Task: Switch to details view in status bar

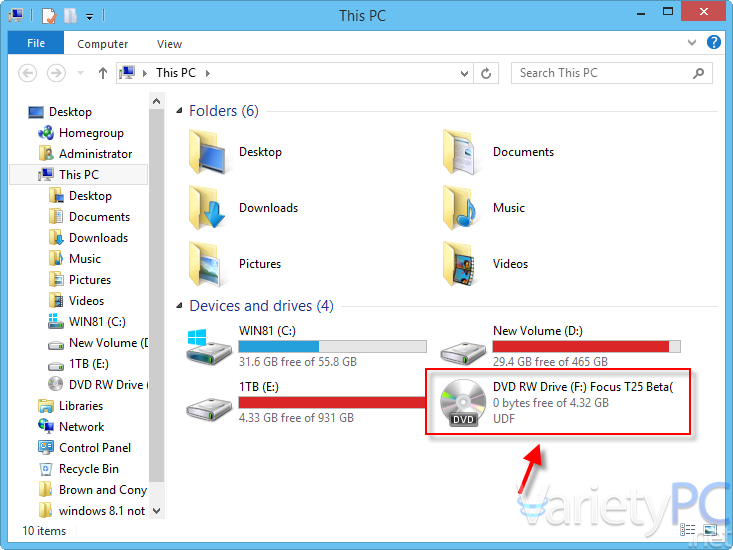Action: 687,530
